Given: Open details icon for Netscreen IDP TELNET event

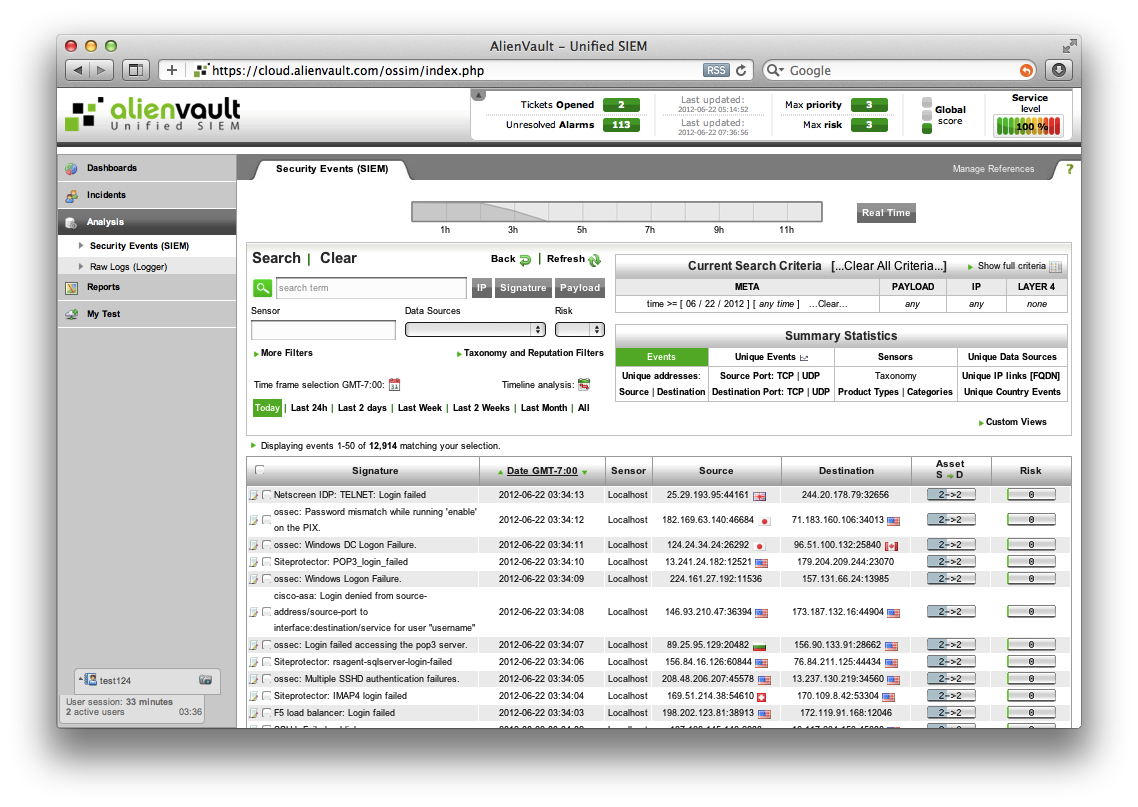Looking at the screenshot, I should tap(253, 495).
